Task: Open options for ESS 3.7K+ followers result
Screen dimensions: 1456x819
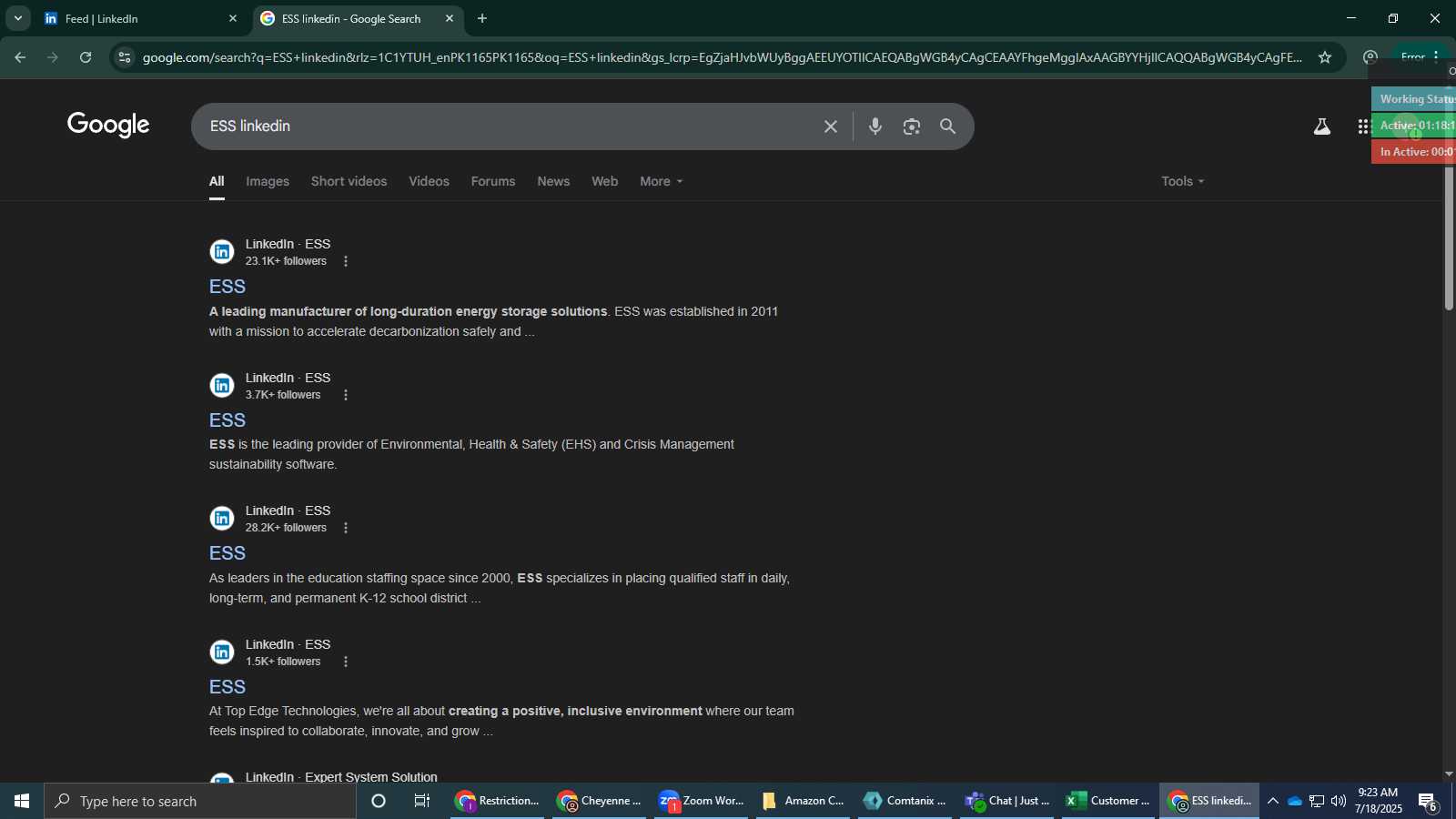Action: [346, 395]
